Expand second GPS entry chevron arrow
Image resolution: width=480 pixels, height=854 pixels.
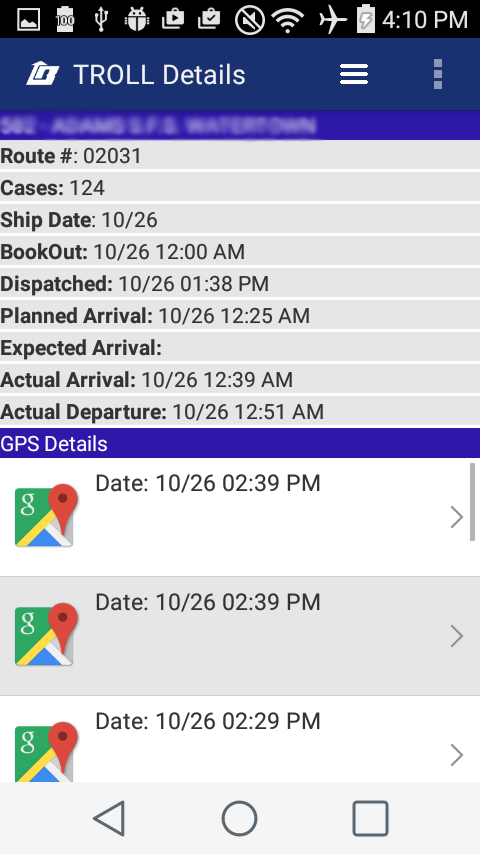[x=457, y=636]
